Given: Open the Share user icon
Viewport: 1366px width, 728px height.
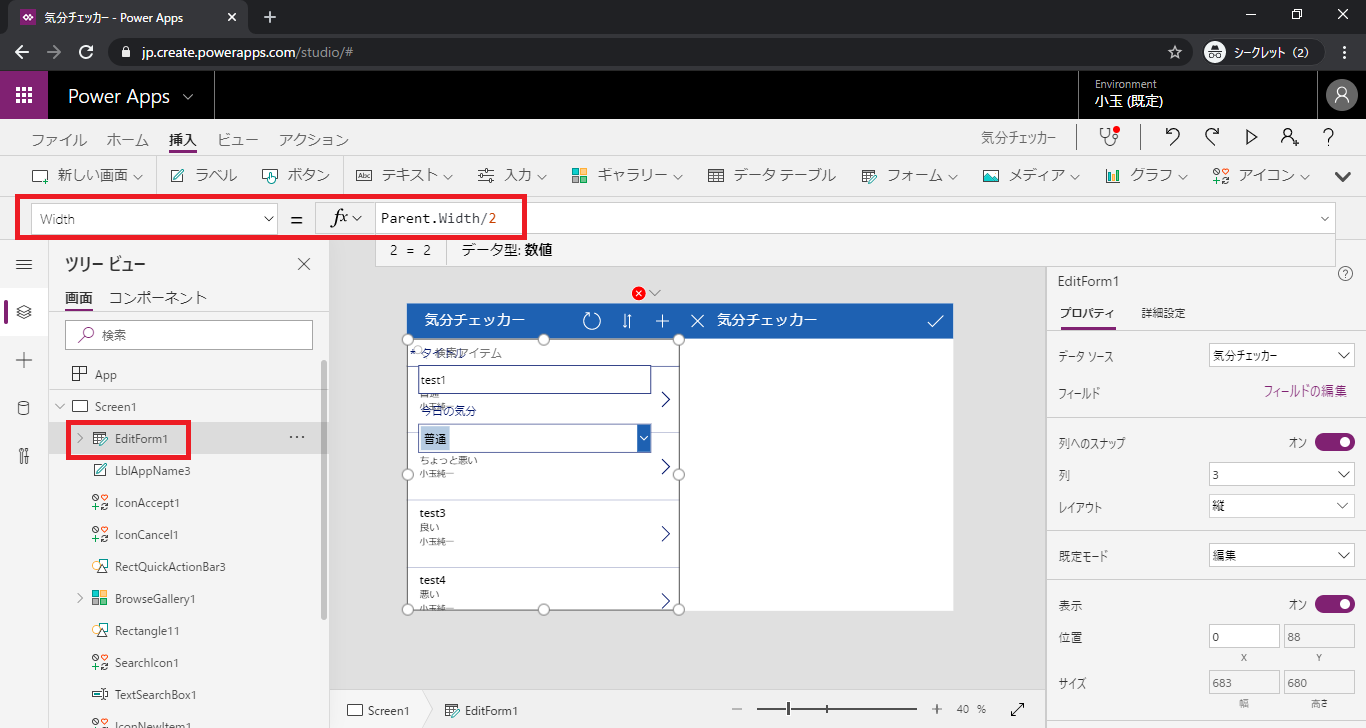Looking at the screenshot, I should (x=1289, y=138).
